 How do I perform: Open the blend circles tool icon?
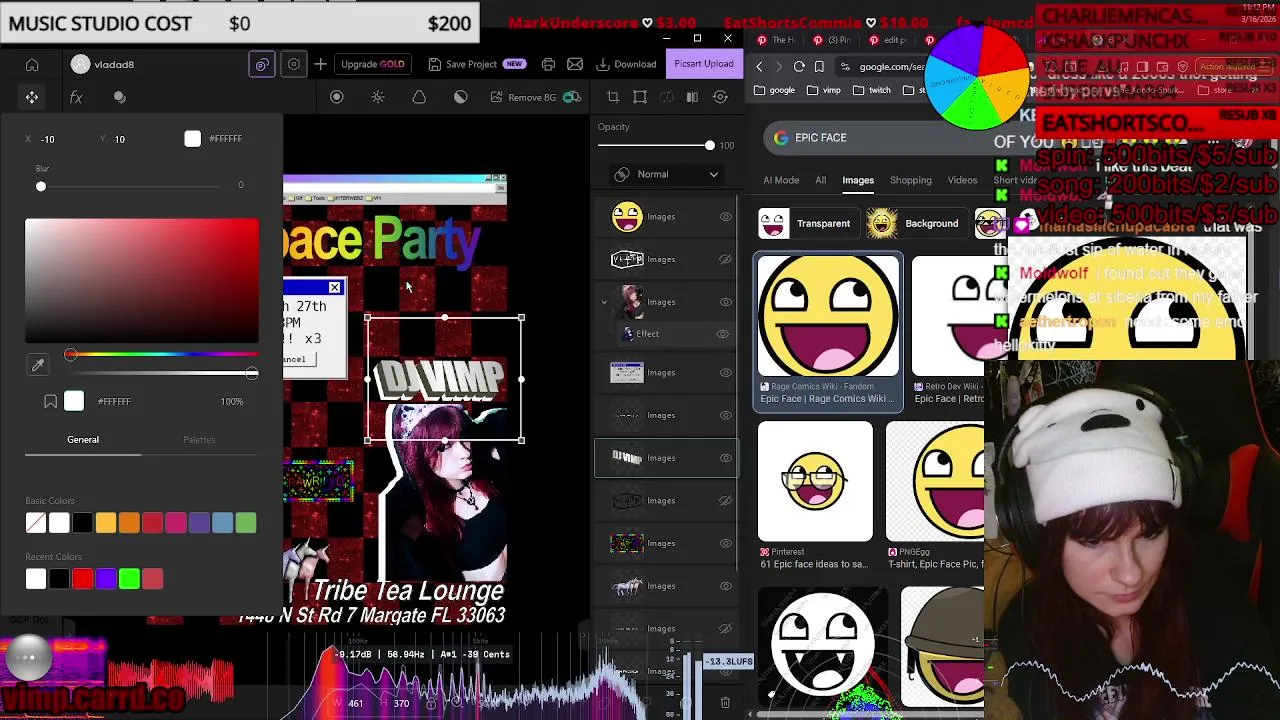(120, 97)
